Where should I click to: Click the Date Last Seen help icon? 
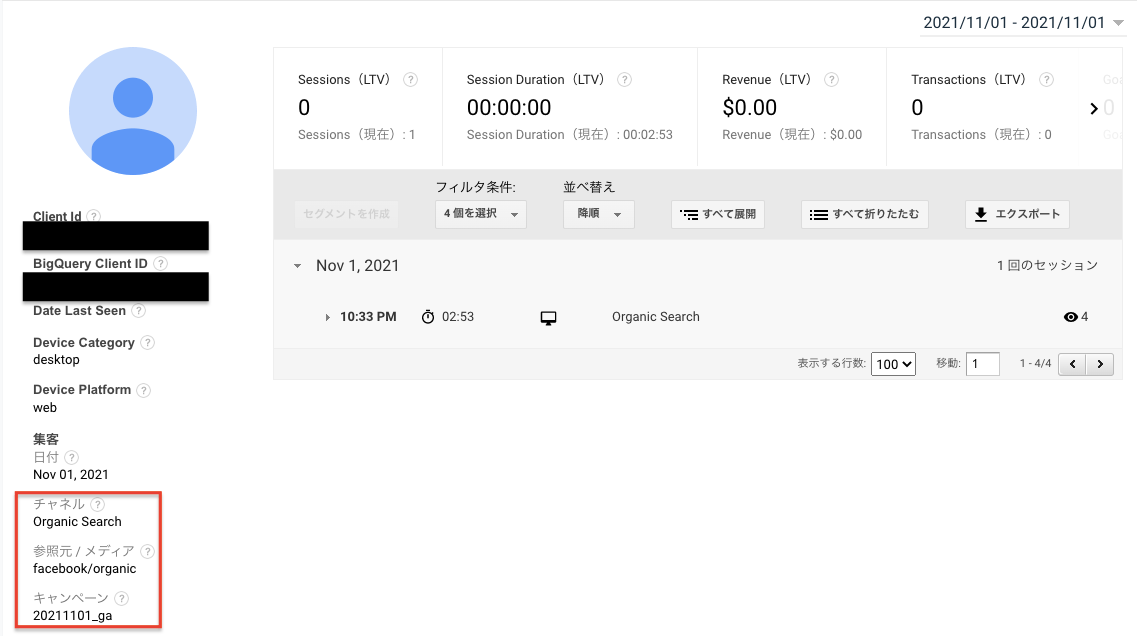[x=138, y=310]
